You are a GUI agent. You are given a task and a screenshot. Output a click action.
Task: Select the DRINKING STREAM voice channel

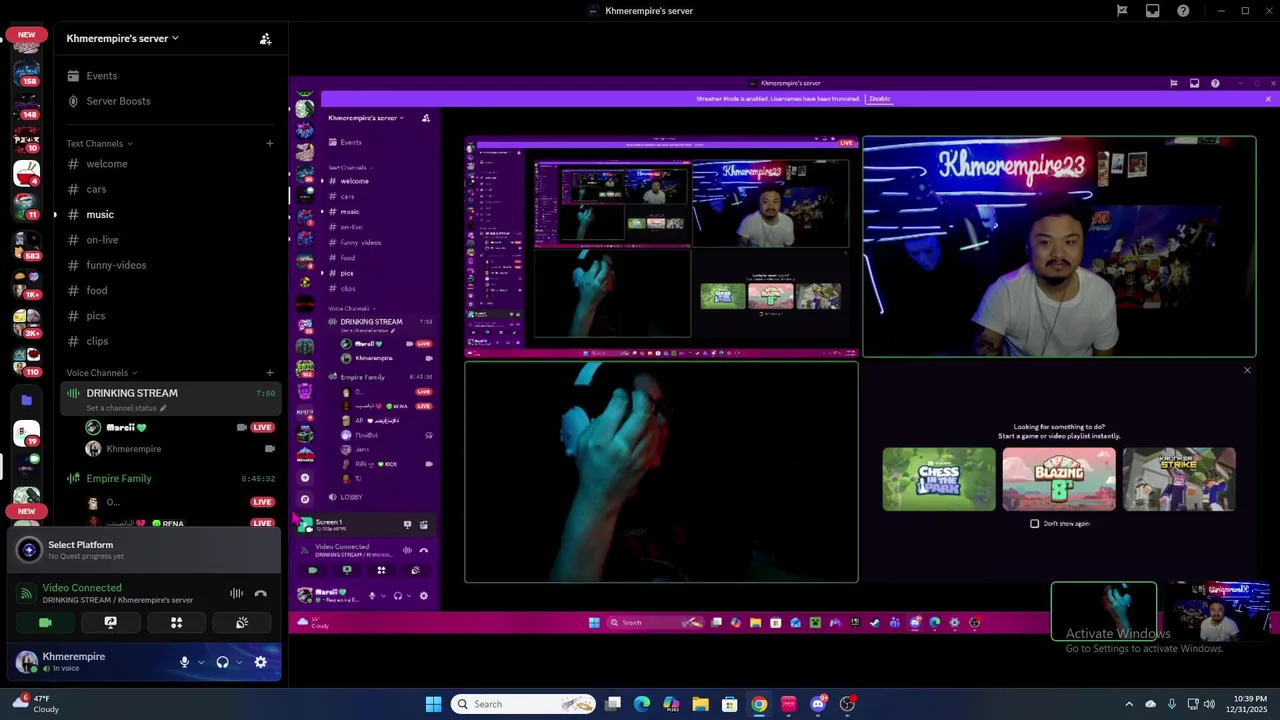pos(170,398)
